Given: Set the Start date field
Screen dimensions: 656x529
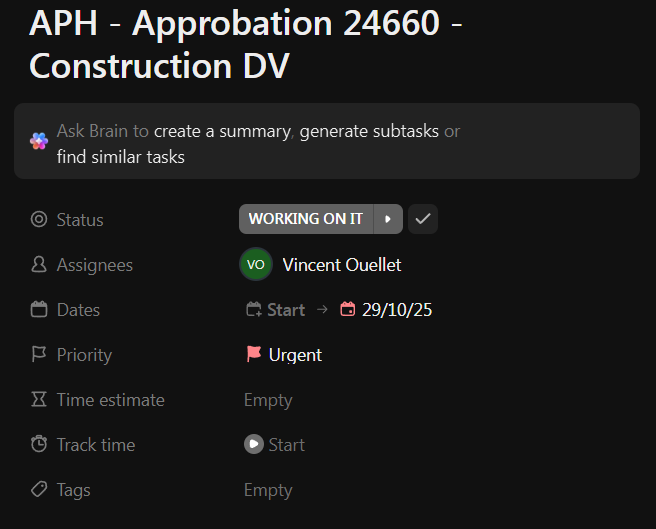Looking at the screenshot, I should pos(275,310).
